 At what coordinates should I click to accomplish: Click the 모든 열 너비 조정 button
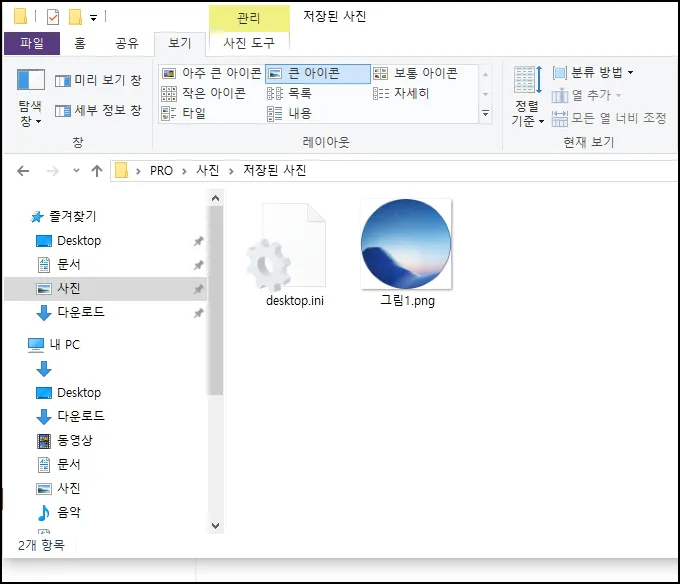tap(609, 118)
